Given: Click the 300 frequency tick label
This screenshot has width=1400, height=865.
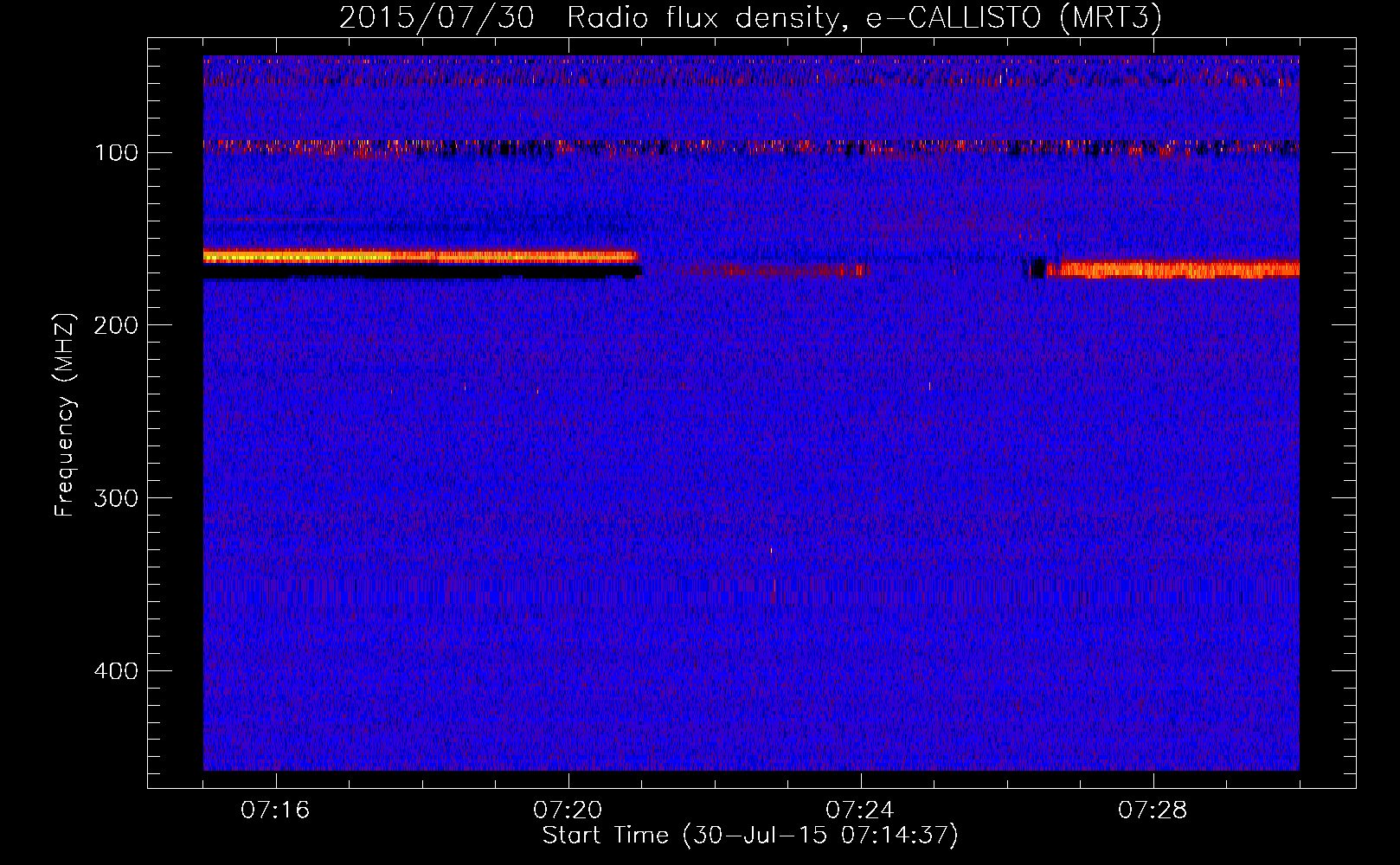Looking at the screenshot, I should click(x=115, y=498).
